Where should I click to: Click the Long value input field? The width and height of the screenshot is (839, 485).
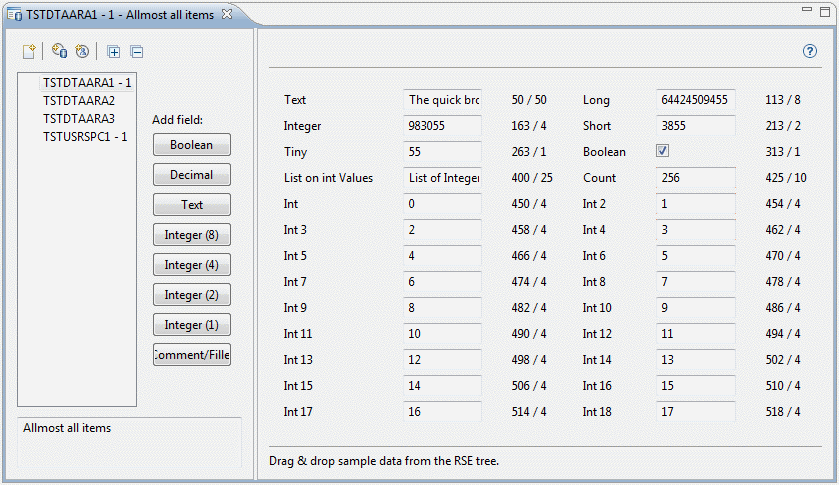click(696, 100)
